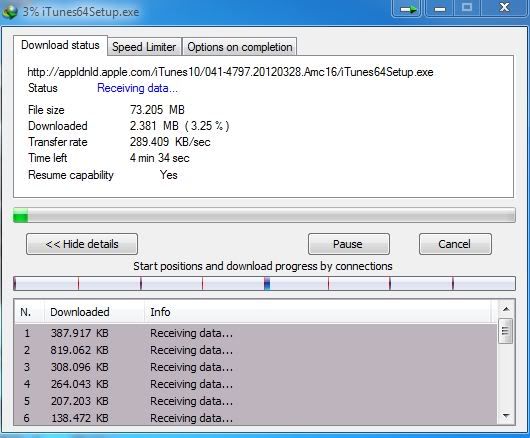Viewport: 530px width, 438px height.
Task: Click the Downloaded column header
Action: coord(94,312)
